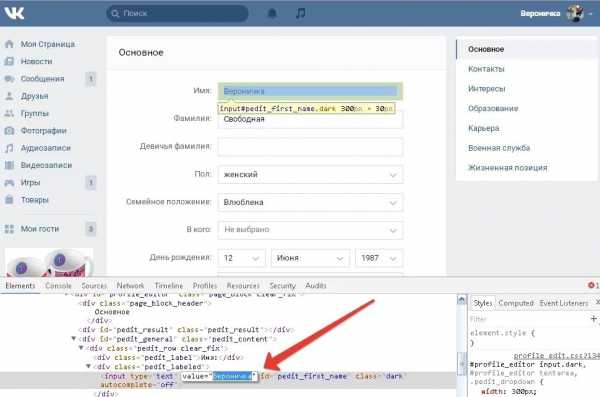Image resolution: width=600 pixels, height=397 pixels.
Task: Open the Computed pane tab
Action: [x=516, y=303]
